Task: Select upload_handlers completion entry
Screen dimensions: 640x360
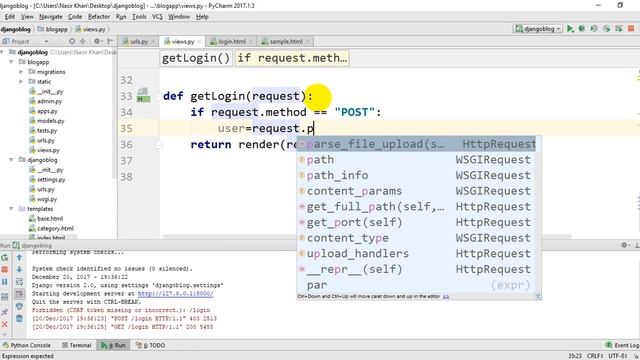Action: pos(416,253)
